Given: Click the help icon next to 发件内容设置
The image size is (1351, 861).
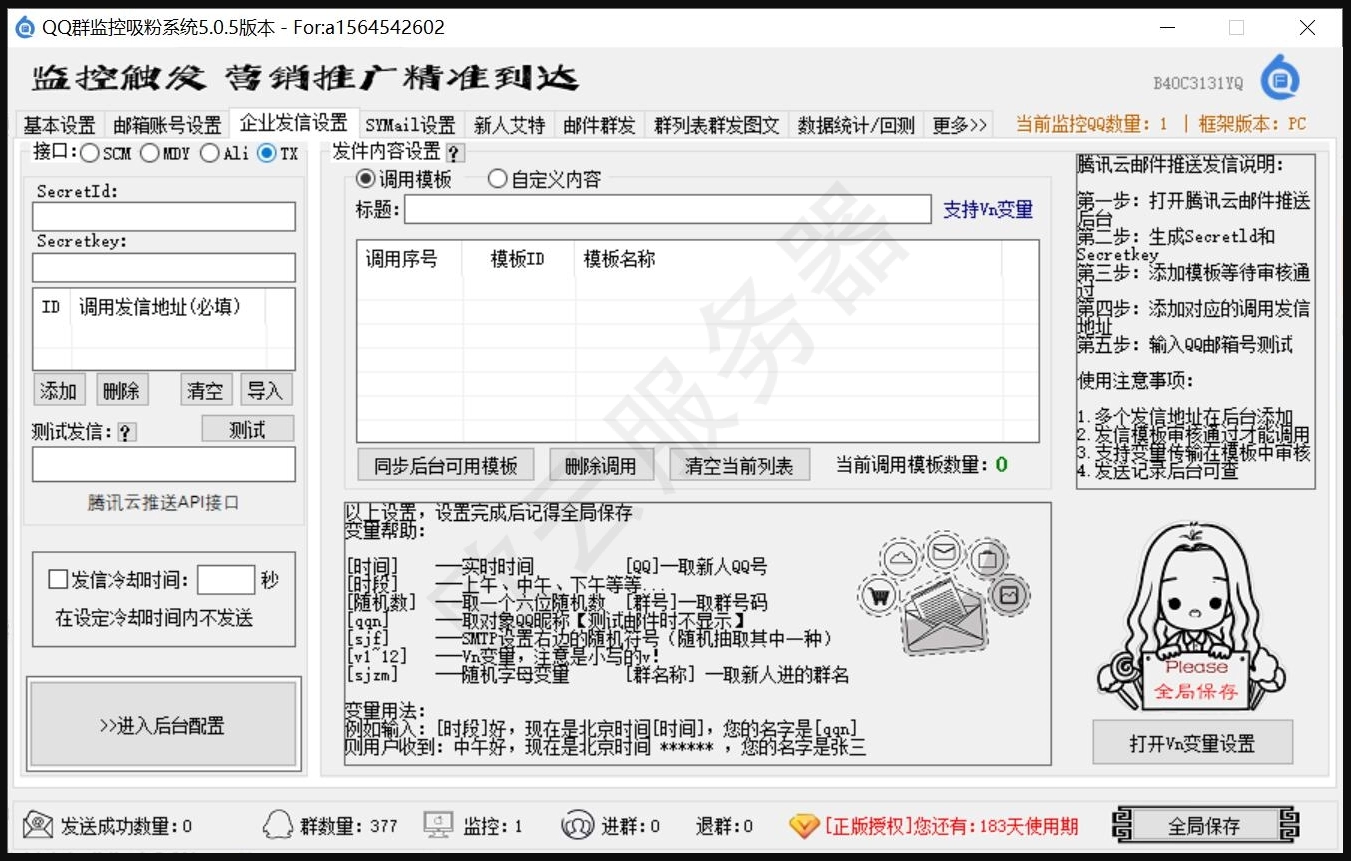Looking at the screenshot, I should tap(454, 153).
